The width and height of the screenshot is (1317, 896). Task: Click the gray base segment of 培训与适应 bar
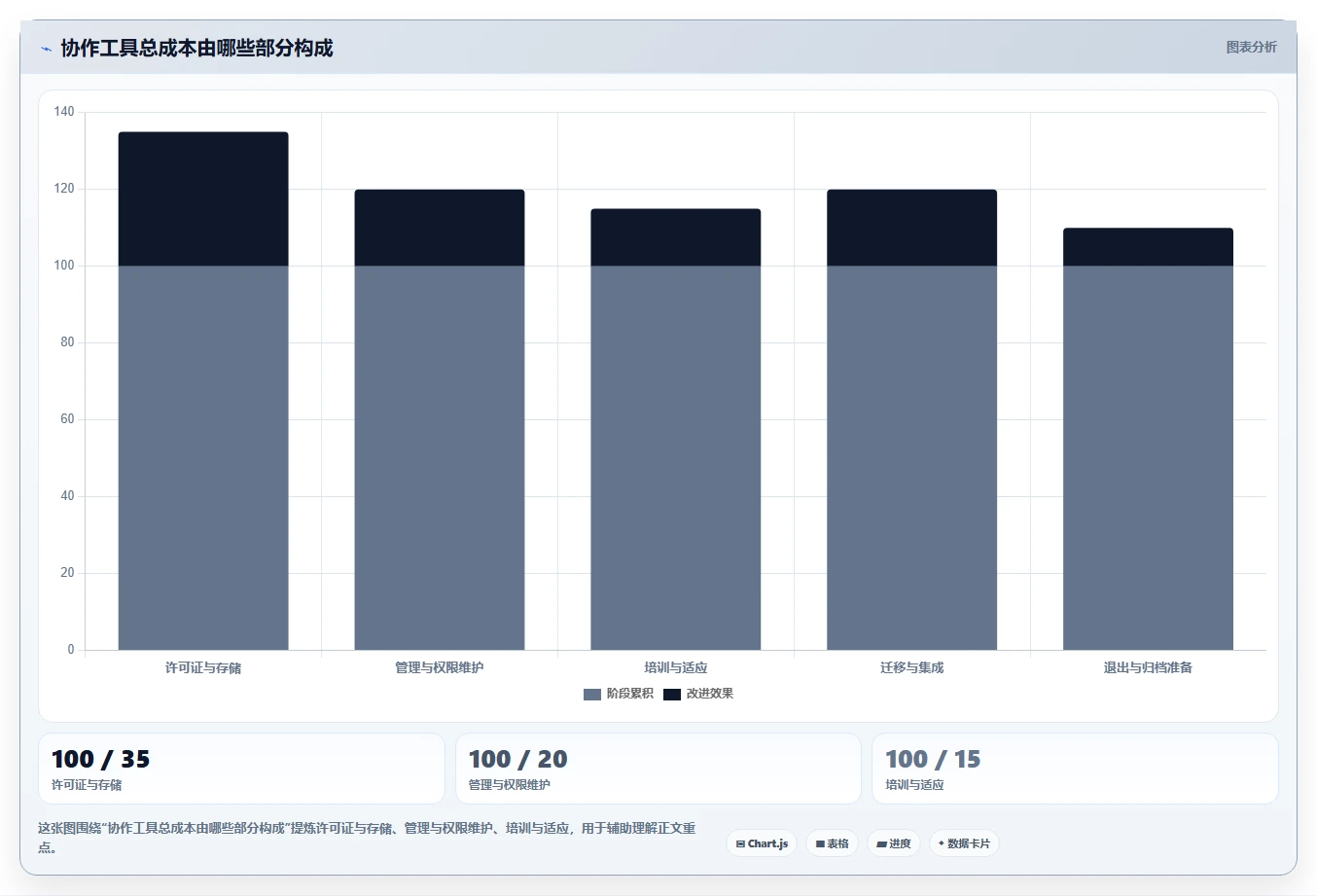click(676, 457)
